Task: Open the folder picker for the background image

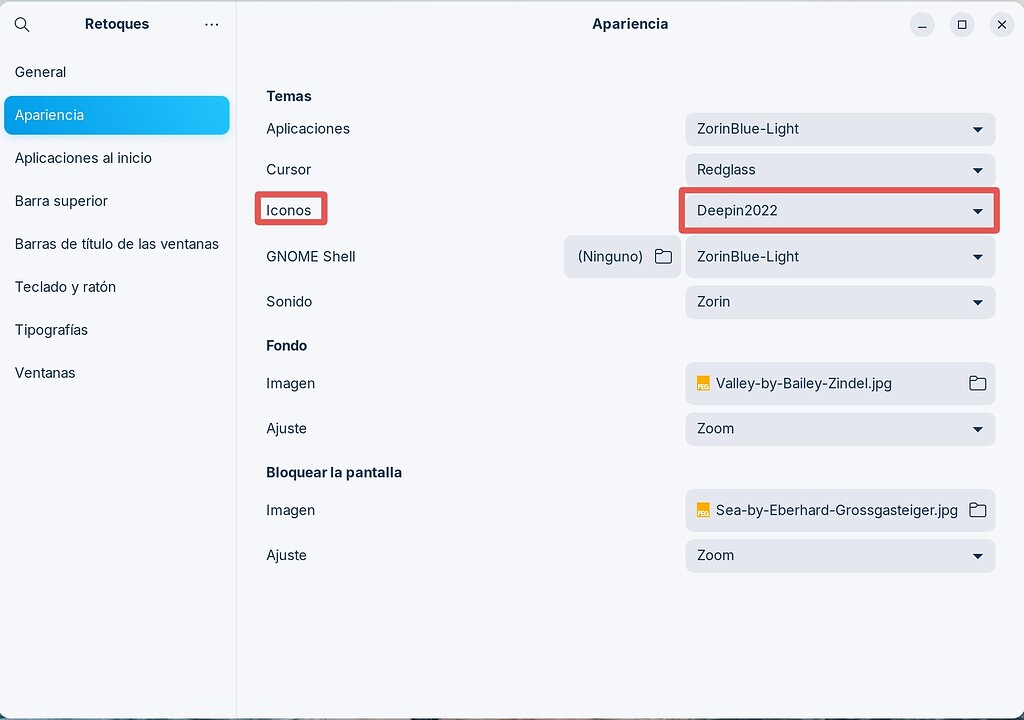Action: [977, 383]
